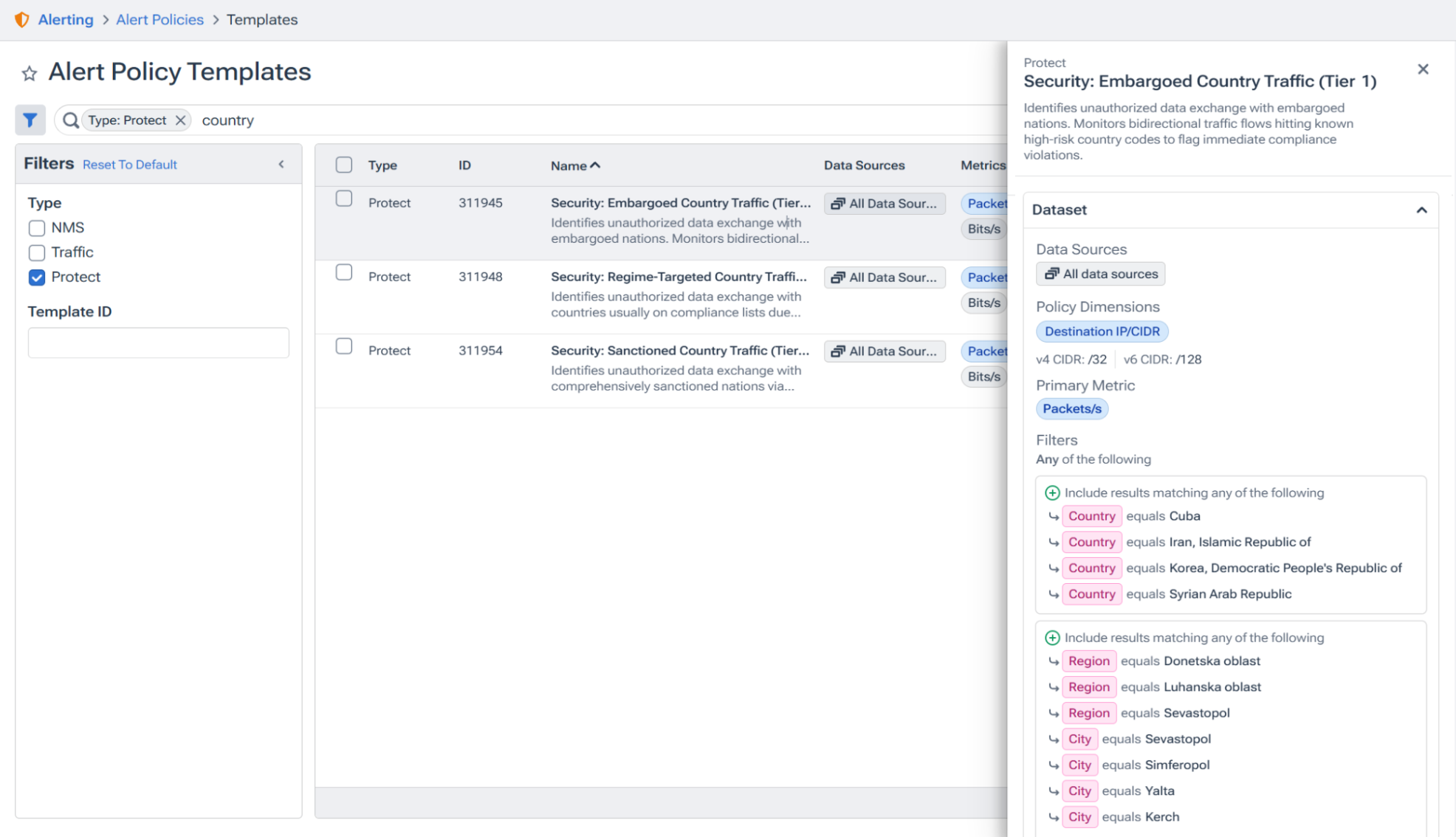The width and height of the screenshot is (1456, 837).
Task: Click the City tag for Yalta
Action: coord(1079,791)
